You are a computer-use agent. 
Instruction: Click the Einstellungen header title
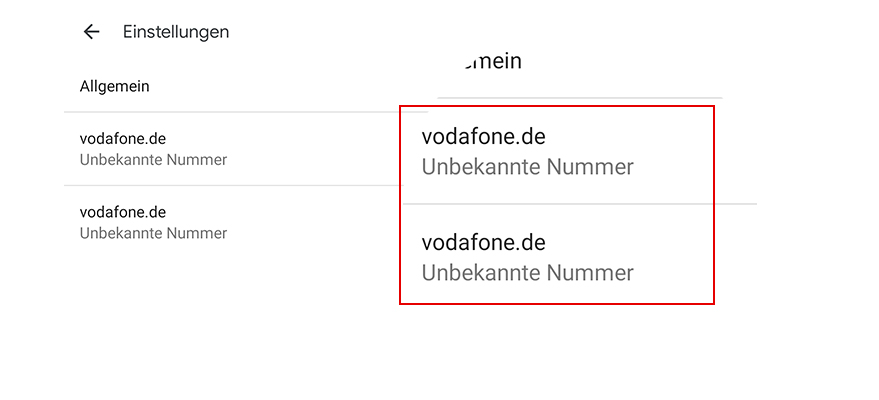(176, 32)
